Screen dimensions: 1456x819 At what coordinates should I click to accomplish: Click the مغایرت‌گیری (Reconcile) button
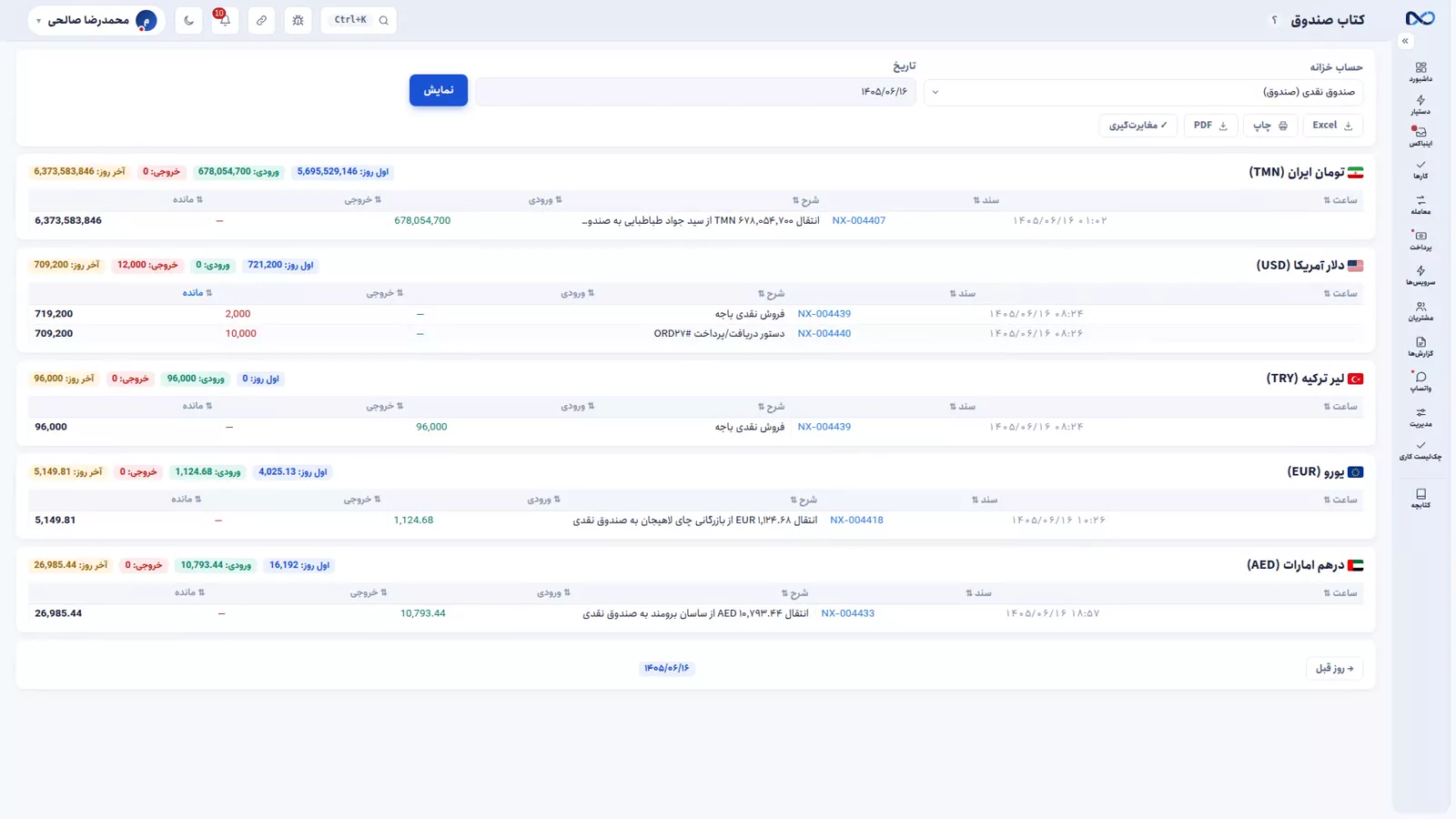(x=1137, y=126)
